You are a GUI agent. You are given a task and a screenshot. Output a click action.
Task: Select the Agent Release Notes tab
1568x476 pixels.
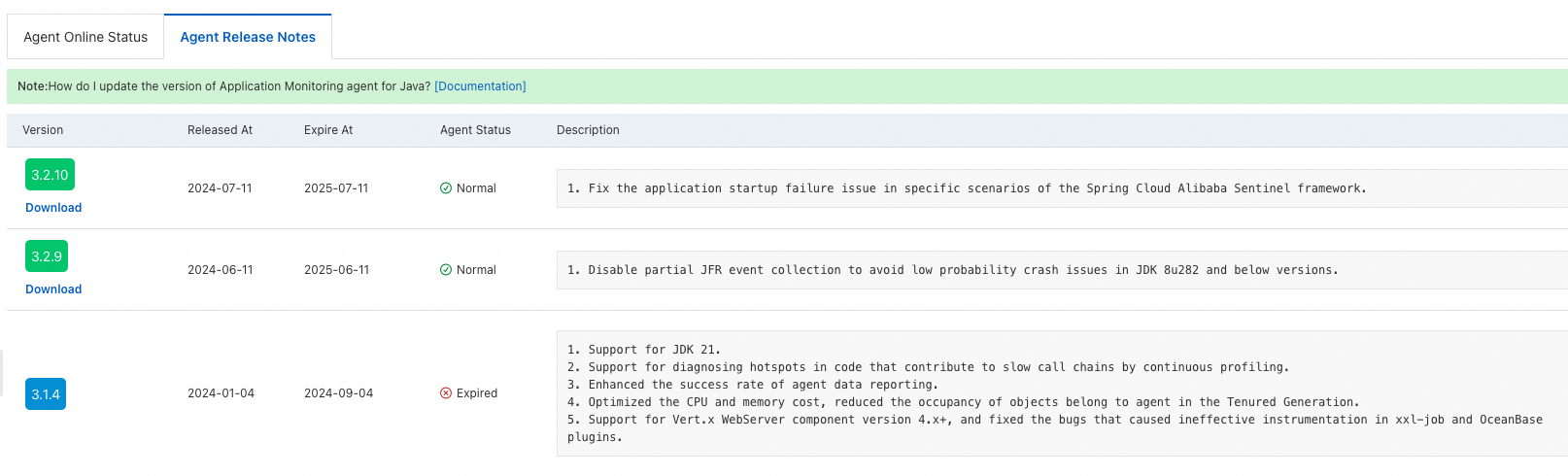coord(248,37)
